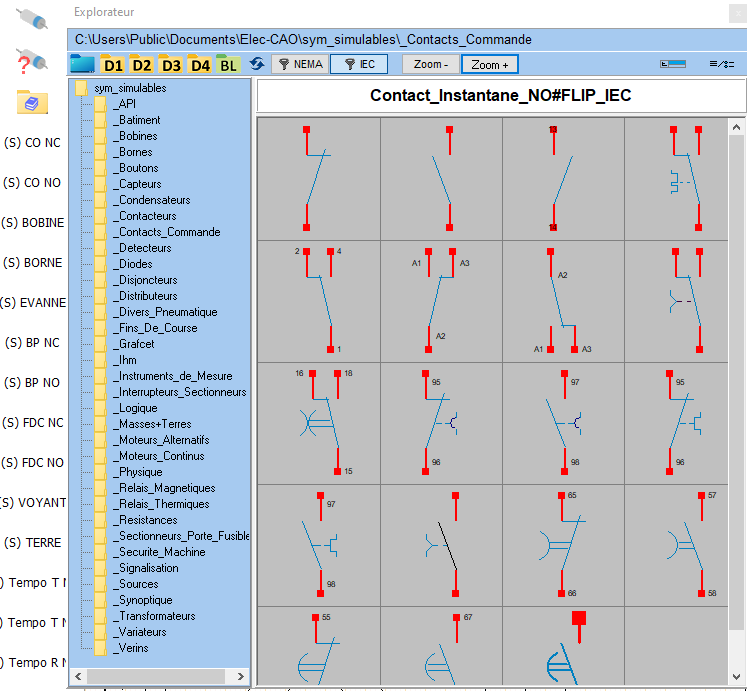
Task: Click the blue root folder icon
Action: (x=83, y=65)
